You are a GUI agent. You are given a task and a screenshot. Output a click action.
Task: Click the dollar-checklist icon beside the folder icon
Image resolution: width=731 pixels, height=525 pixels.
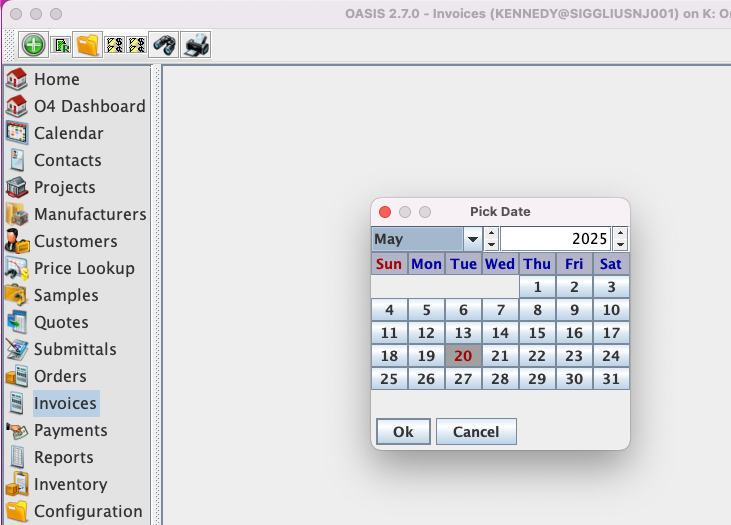115,45
